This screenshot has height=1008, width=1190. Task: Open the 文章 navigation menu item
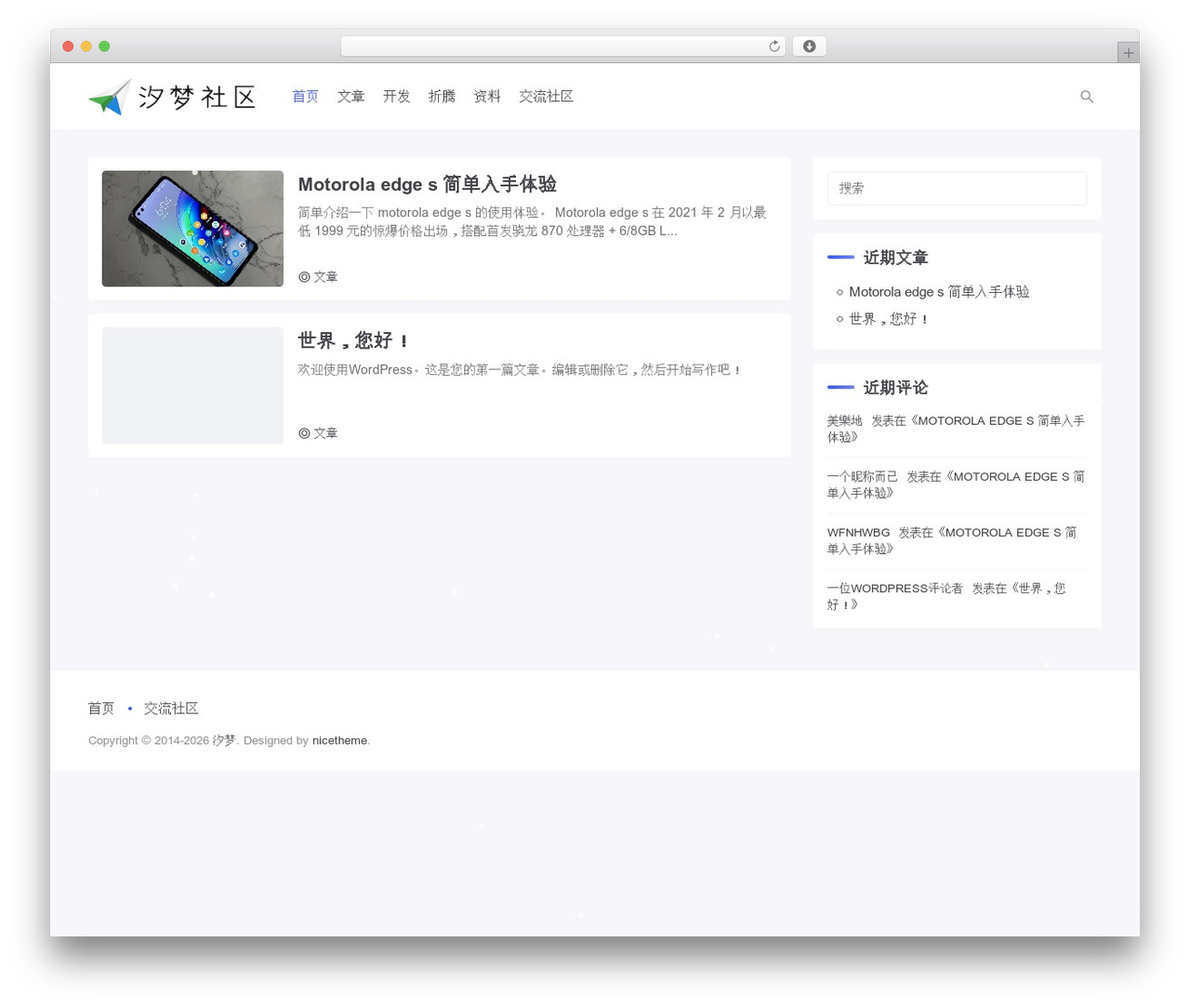tap(351, 97)
